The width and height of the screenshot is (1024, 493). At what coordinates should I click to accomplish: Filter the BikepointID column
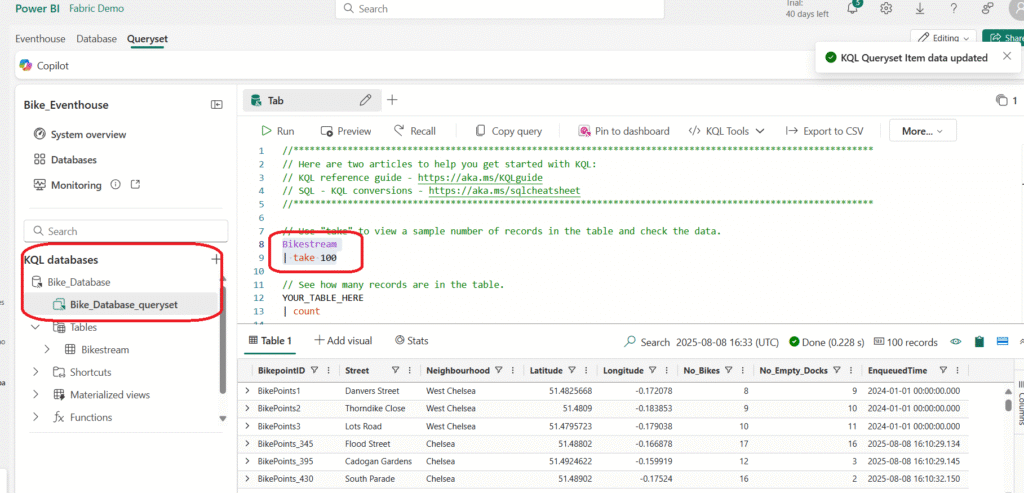pos(315,370)
